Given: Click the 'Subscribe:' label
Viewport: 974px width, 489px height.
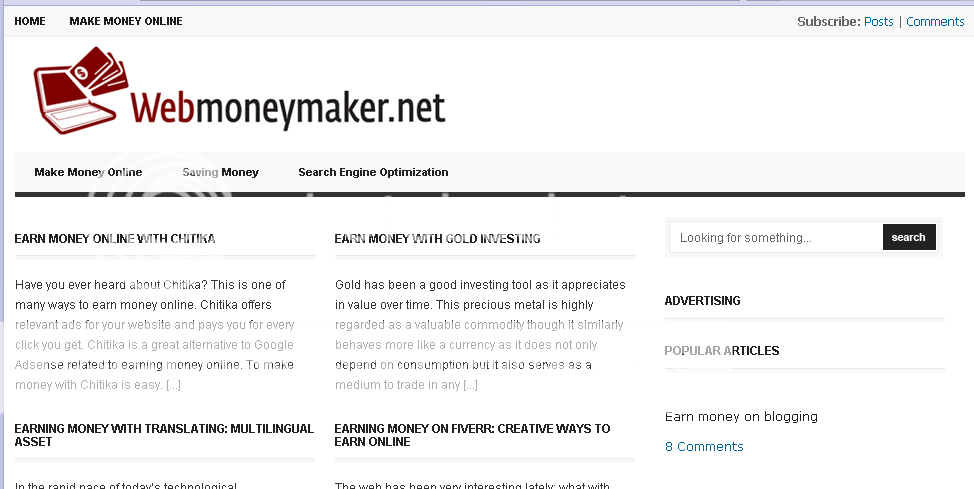Looking at the screenshot, I should pyautogui.click(x=829, y=21).
